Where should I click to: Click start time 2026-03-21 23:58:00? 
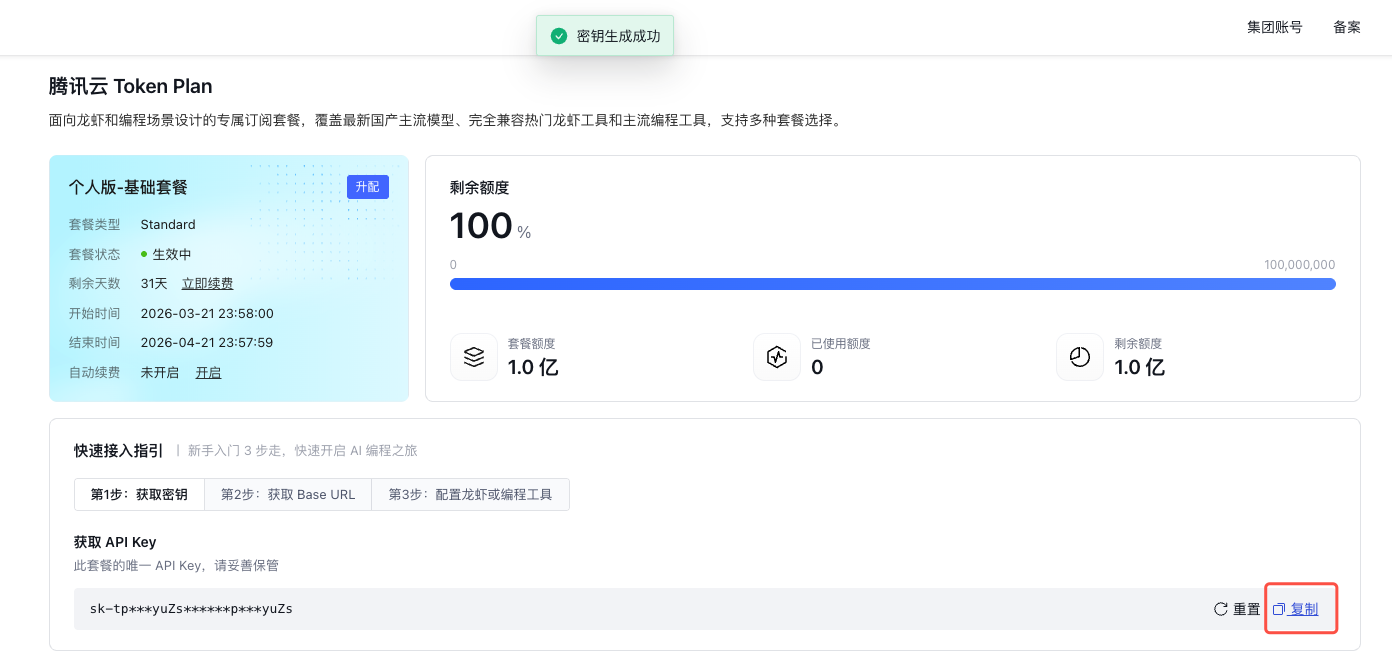point(207,313)
